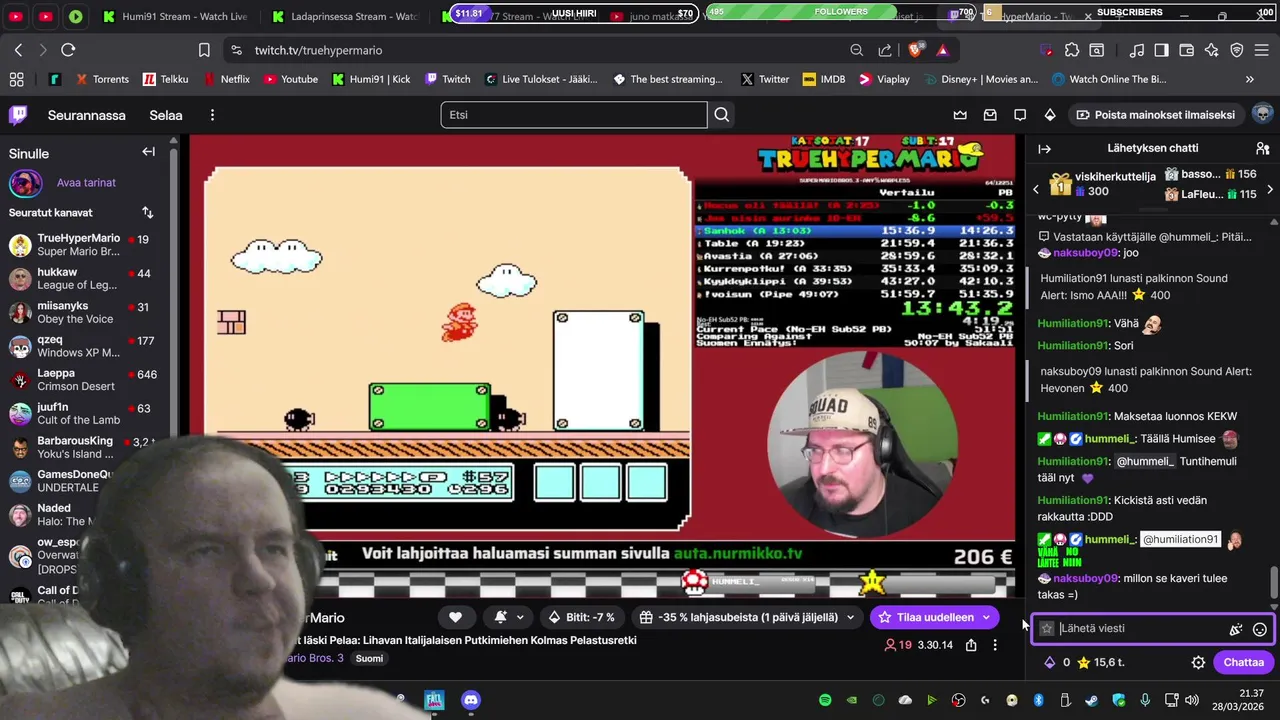Open Laeppa channel in sidebar
The image size is (1280, 720).
[x=84, y=380]
